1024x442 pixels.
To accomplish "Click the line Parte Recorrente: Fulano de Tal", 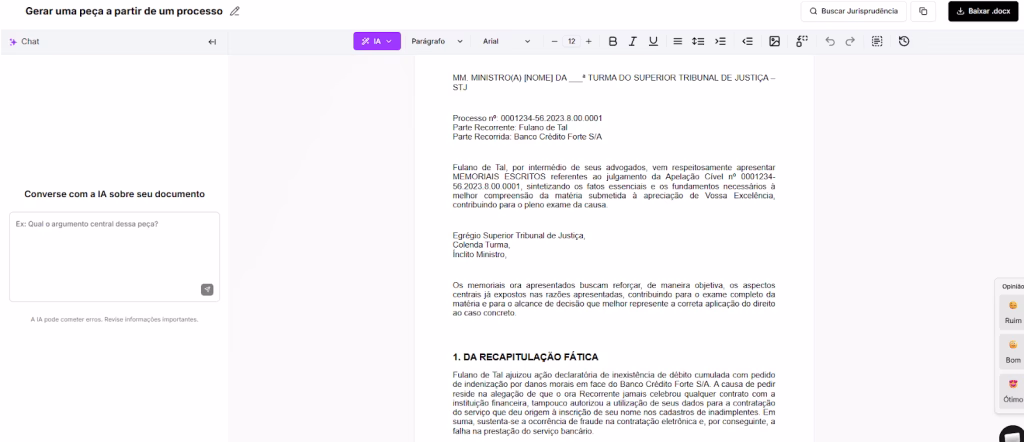I will [510, 127].
